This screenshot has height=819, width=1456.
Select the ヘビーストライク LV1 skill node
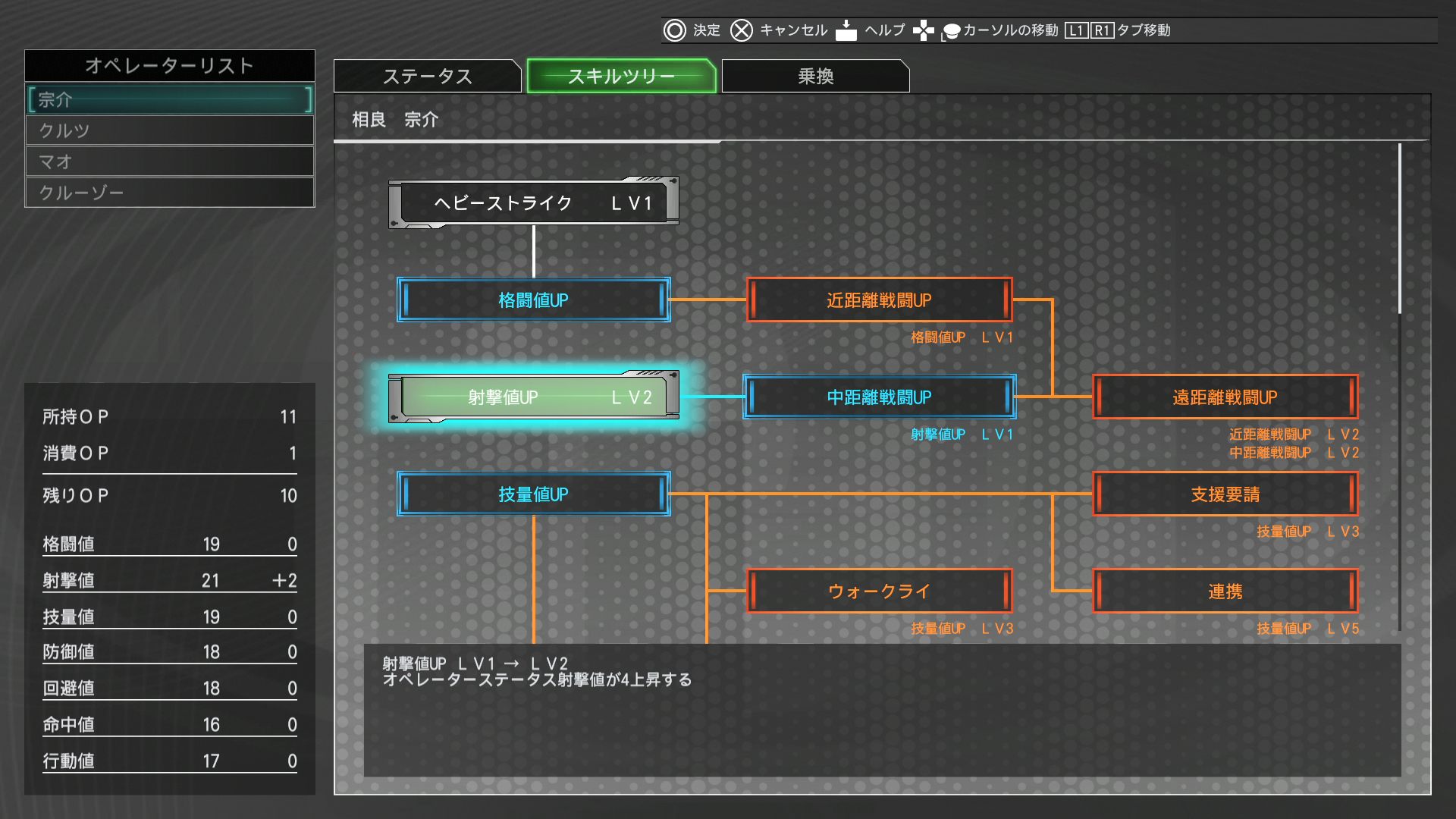pyautogui.click(x=533, y=202)
